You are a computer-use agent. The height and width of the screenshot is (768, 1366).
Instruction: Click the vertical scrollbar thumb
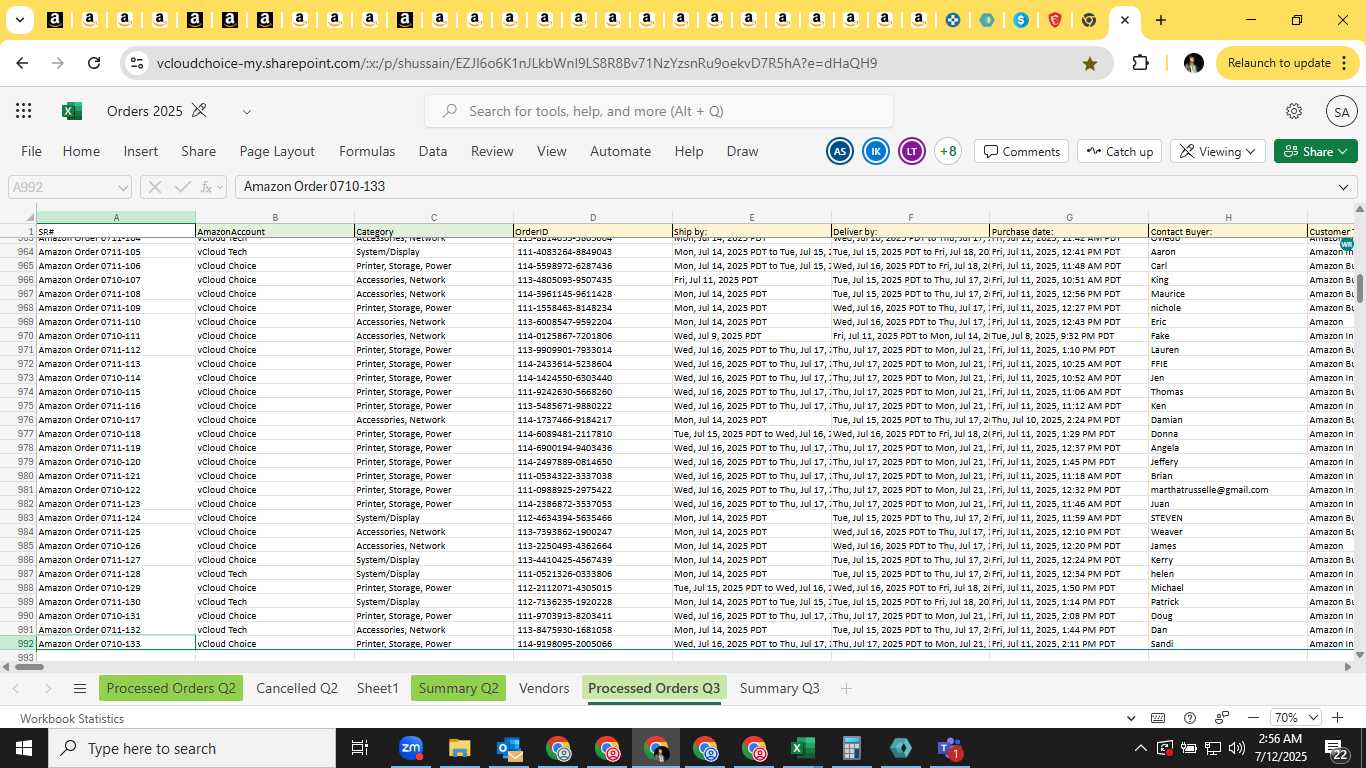click(1359, 289)
